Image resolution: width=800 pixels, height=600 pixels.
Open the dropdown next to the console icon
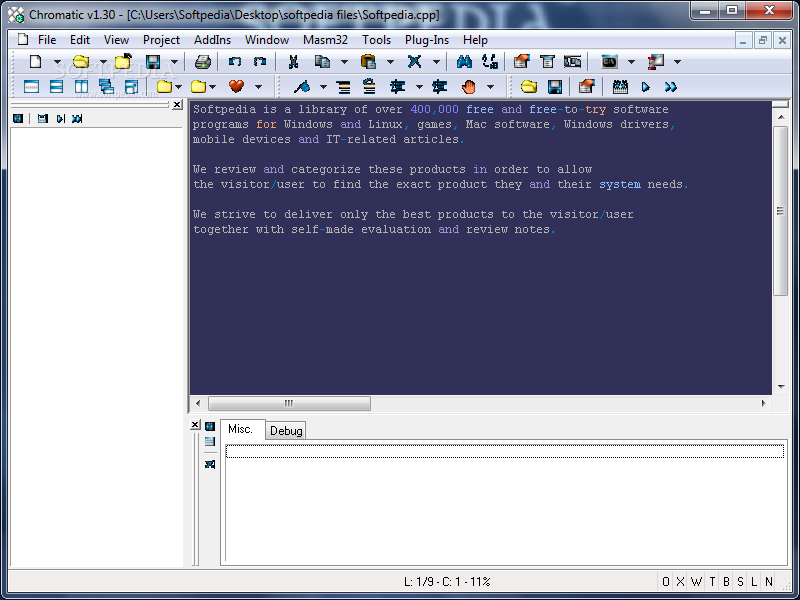tap(631, 62)
